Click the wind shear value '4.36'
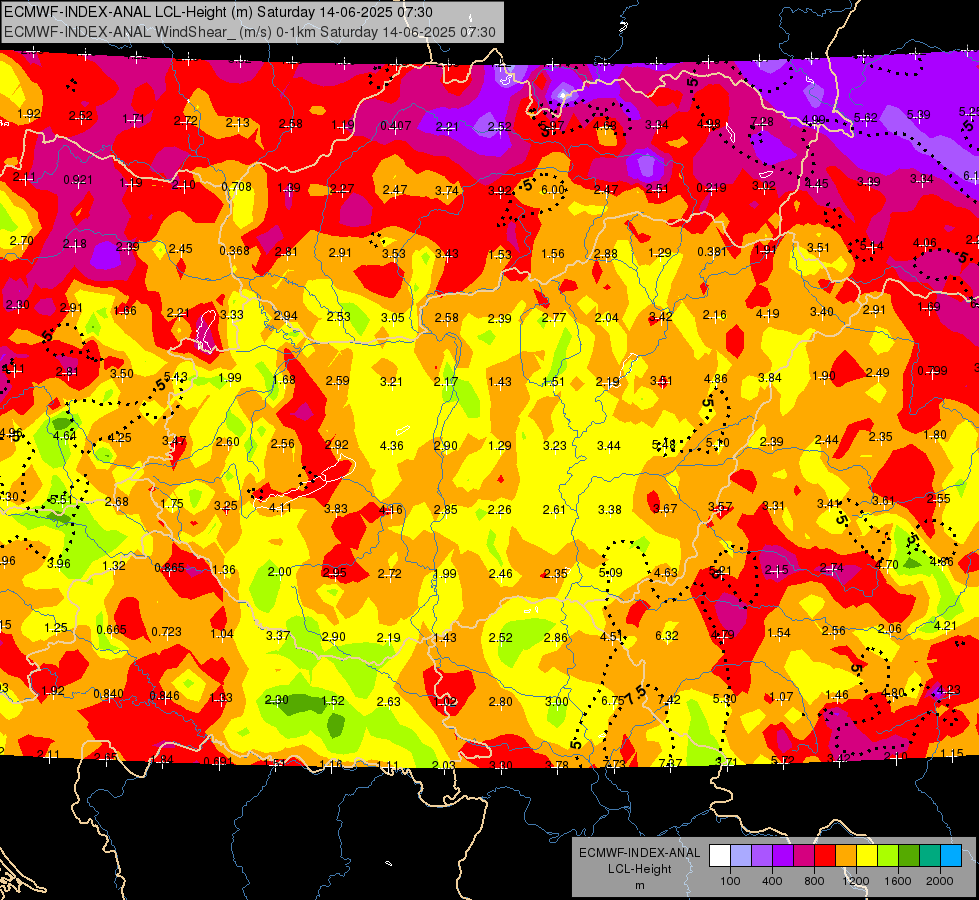The height and width of the screenshot is (900, 979). point(391,446)
